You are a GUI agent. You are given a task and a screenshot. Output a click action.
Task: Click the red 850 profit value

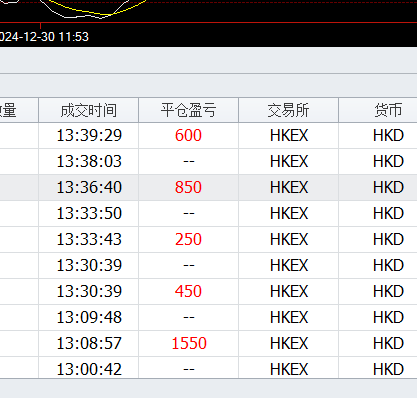(x=188, y=187)
